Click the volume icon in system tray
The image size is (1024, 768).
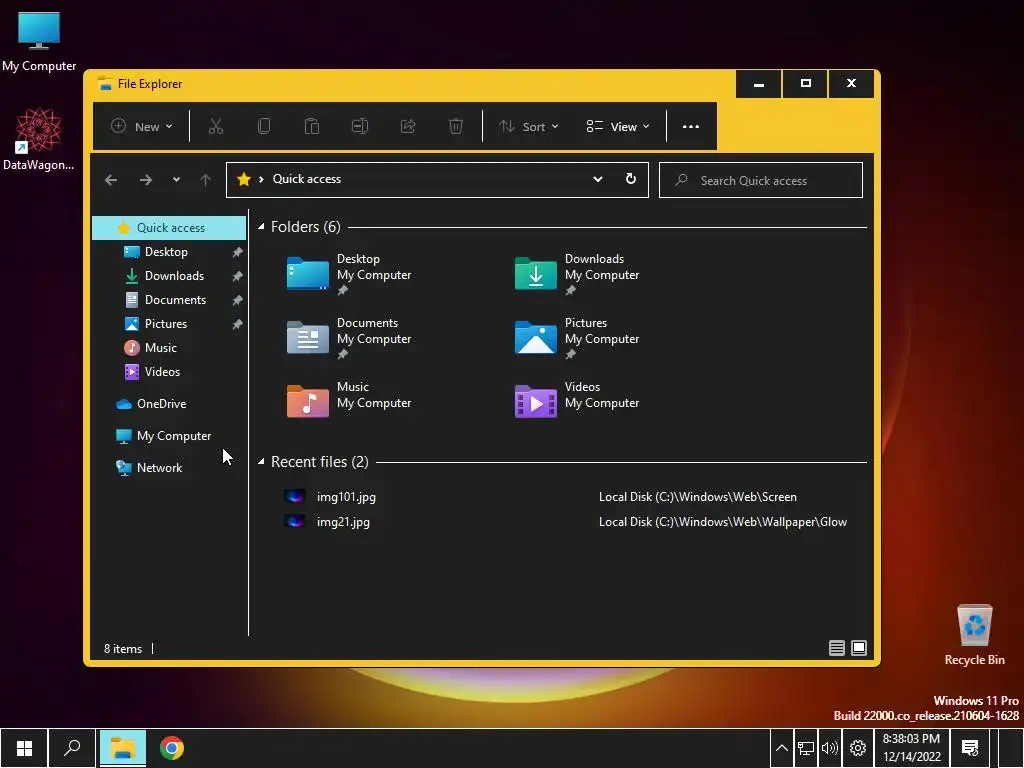(829, 748)
